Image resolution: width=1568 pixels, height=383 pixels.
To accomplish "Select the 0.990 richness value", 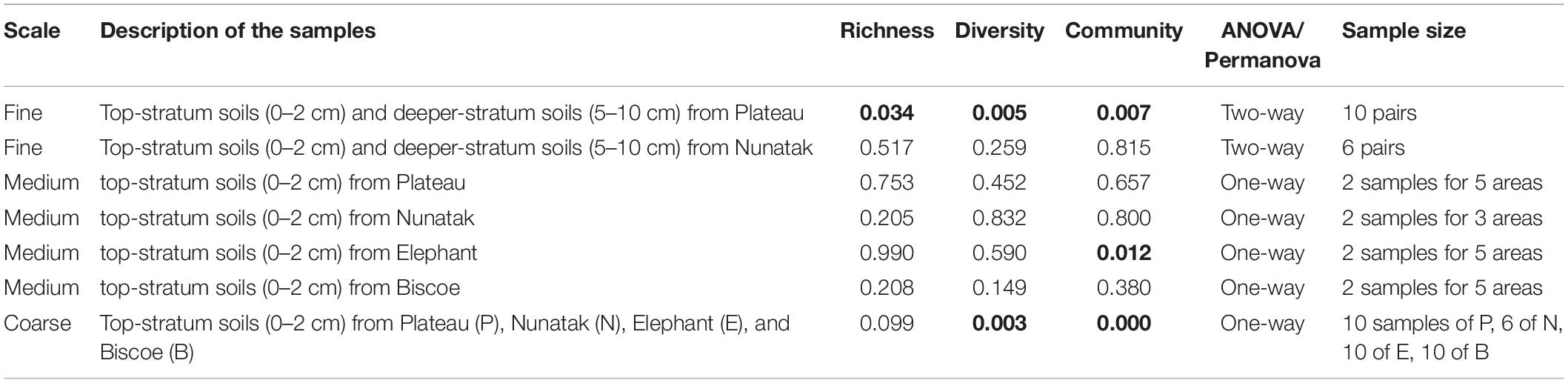I will (887, 253).
